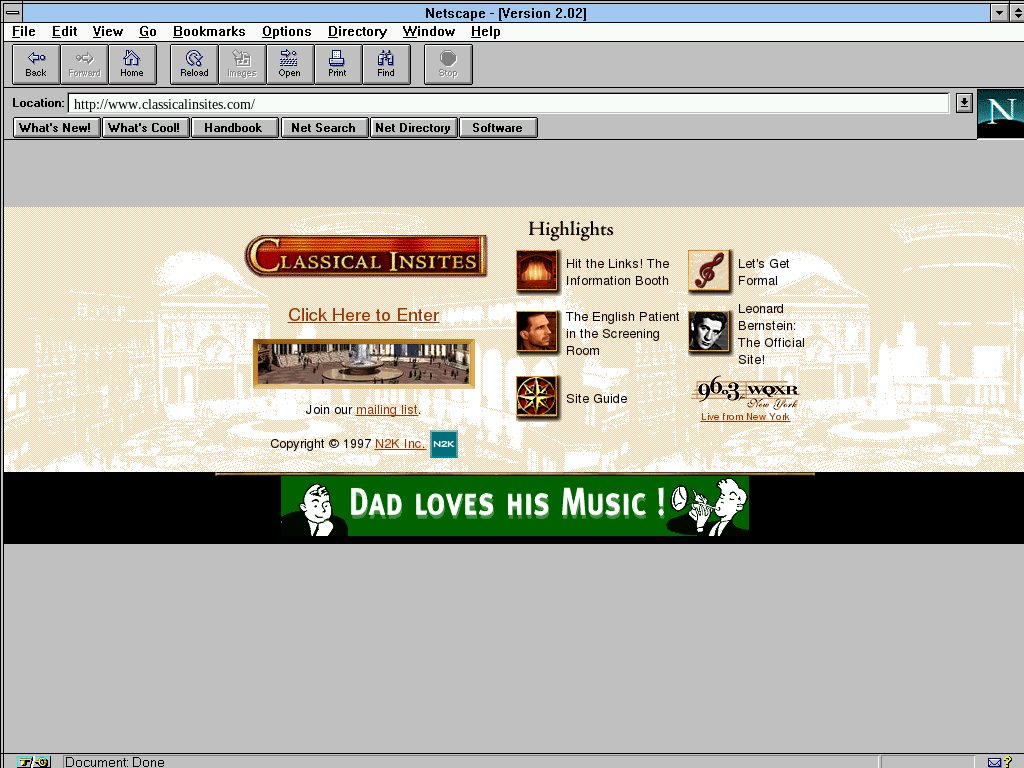This screenshot has height=768, width=1024.
Task: Open the window control menu box
Action: [13, 13]
